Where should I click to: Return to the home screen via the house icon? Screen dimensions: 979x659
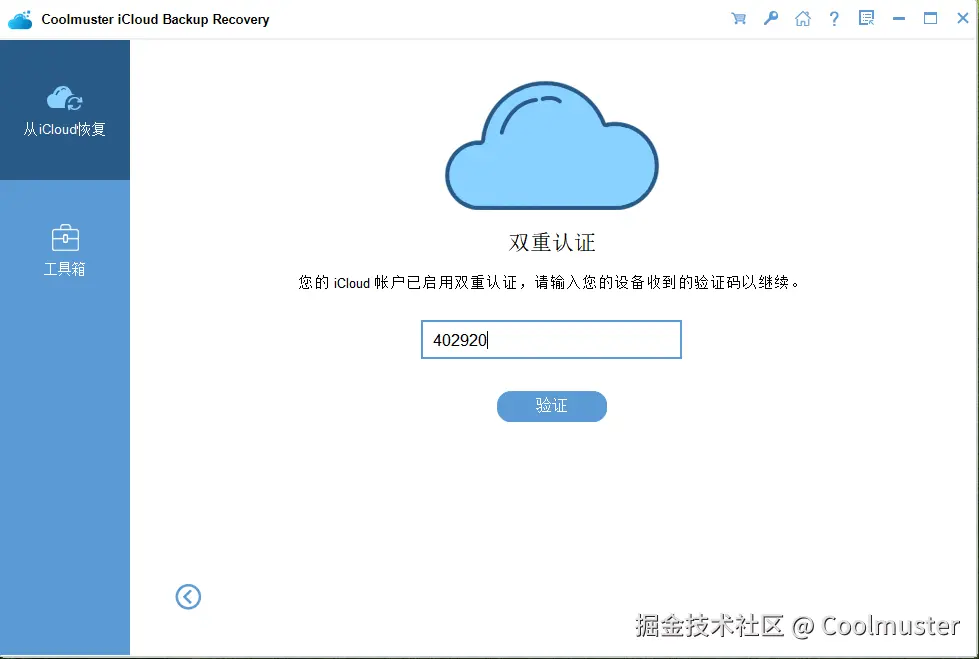[802, 17]
